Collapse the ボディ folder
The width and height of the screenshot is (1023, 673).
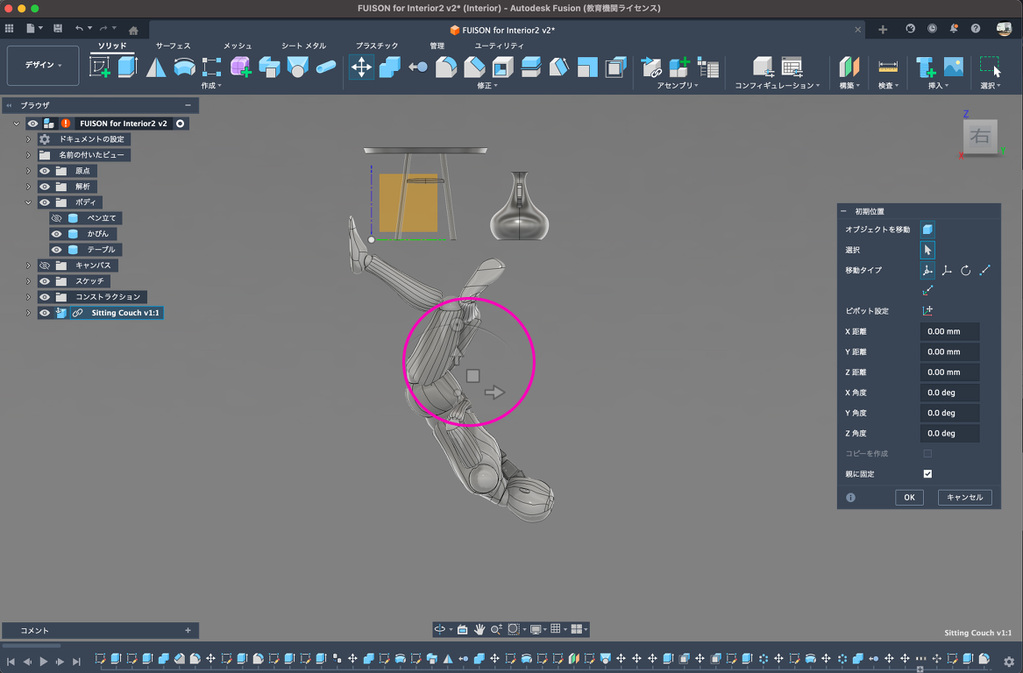pos(29,202)
